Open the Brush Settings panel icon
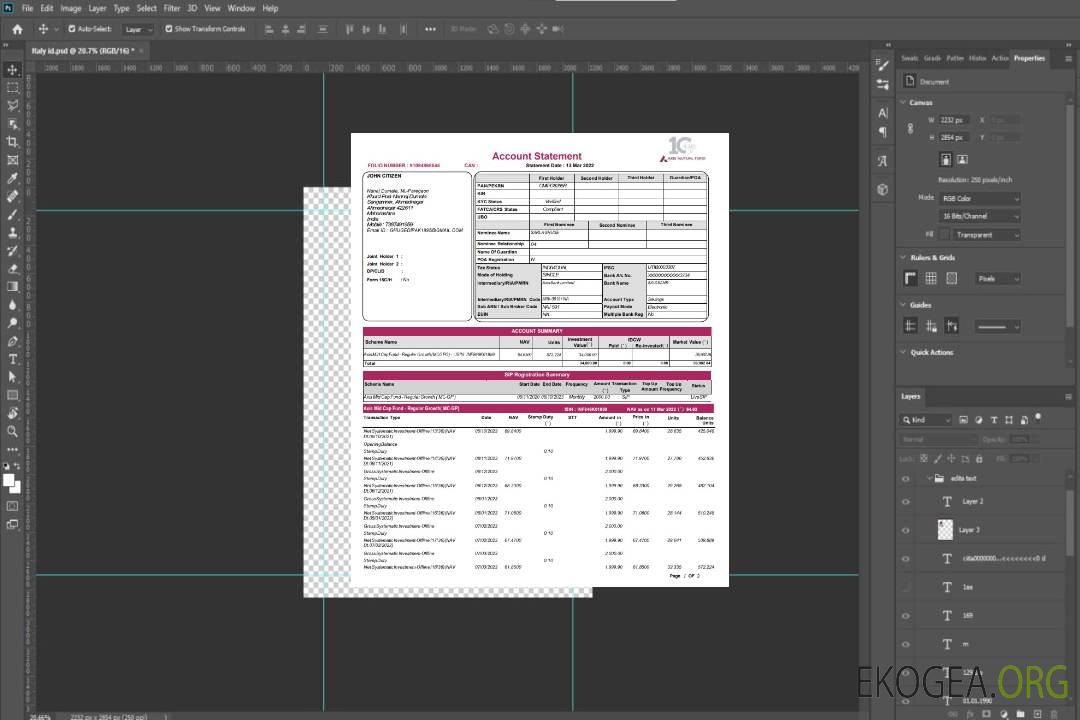Screen dimensions: 1080x720 882,65
